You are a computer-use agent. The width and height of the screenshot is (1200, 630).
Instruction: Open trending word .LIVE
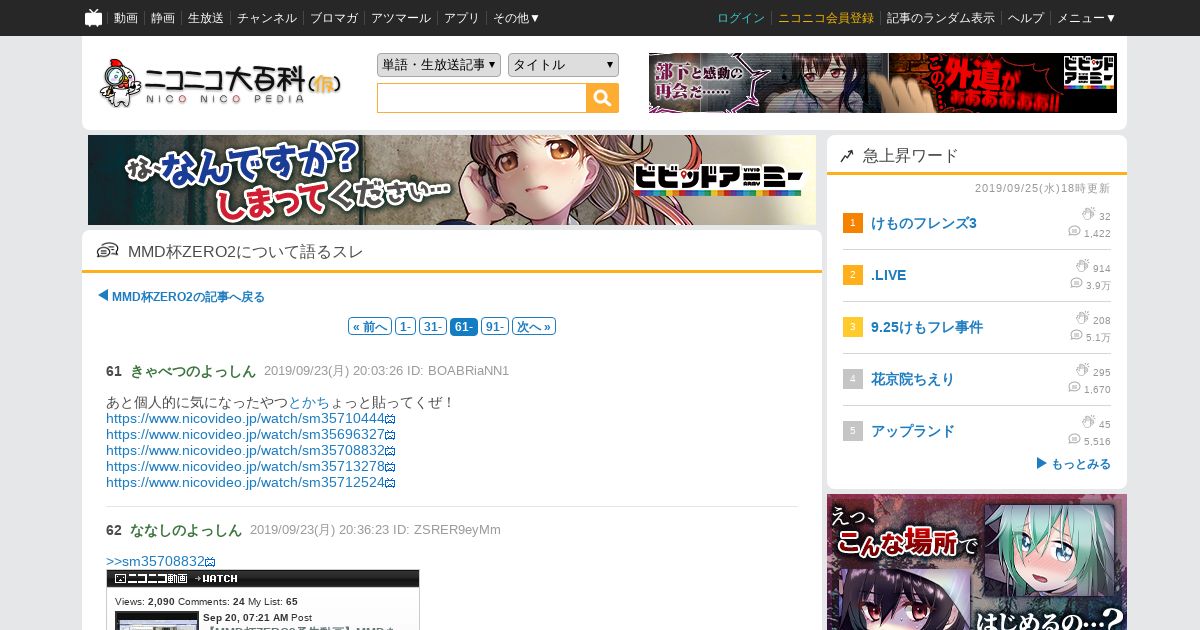click(x=889, y=275)
